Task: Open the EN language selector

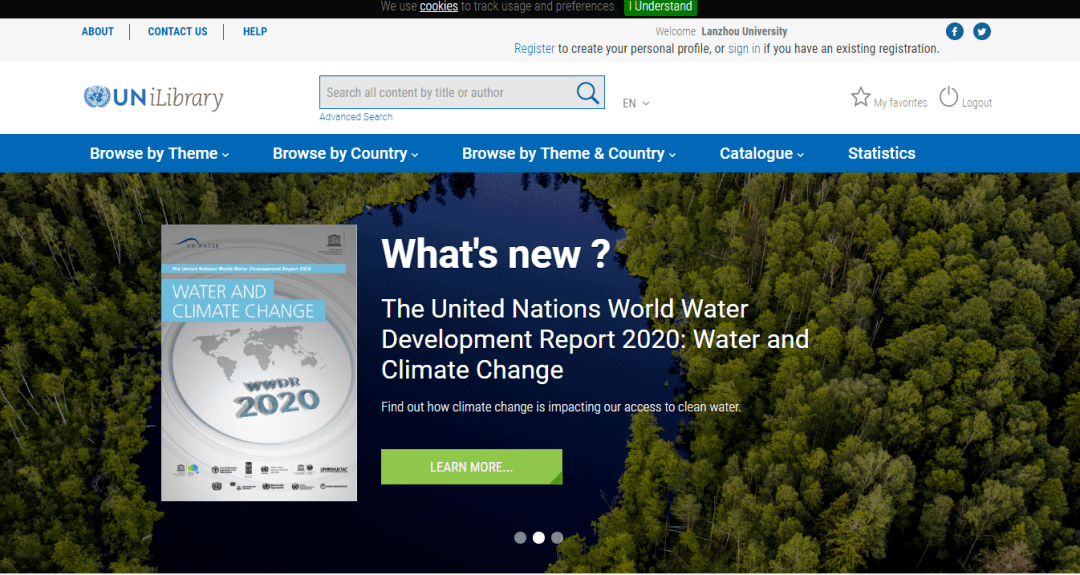Action: (x=635, y=103)
